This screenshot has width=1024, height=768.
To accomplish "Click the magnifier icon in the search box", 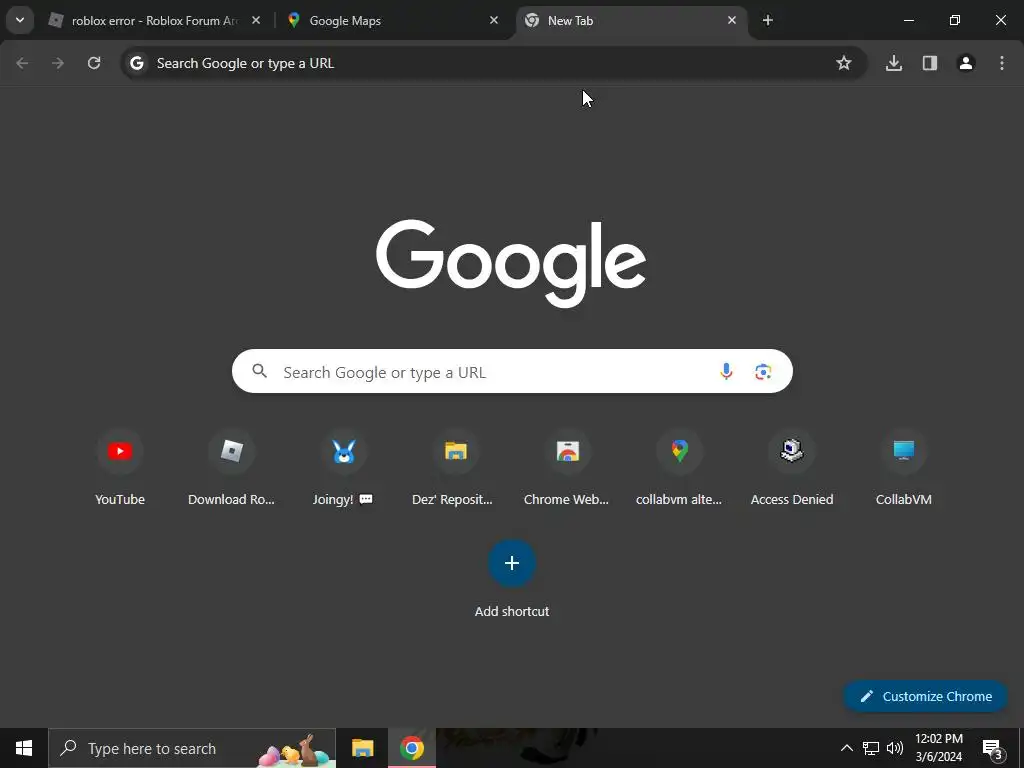I will [x=259, y=371].
